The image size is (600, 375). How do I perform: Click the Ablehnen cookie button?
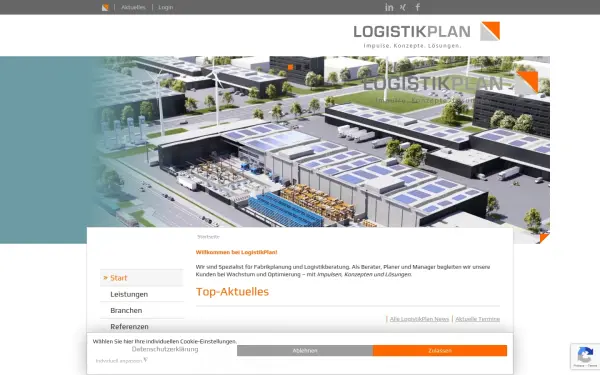point(305,351)
